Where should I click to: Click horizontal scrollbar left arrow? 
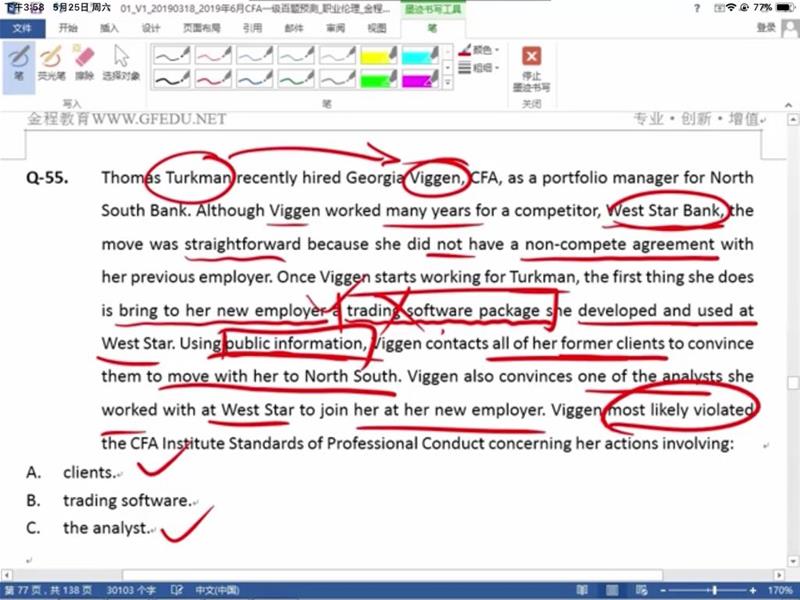(x=6, y=575)
